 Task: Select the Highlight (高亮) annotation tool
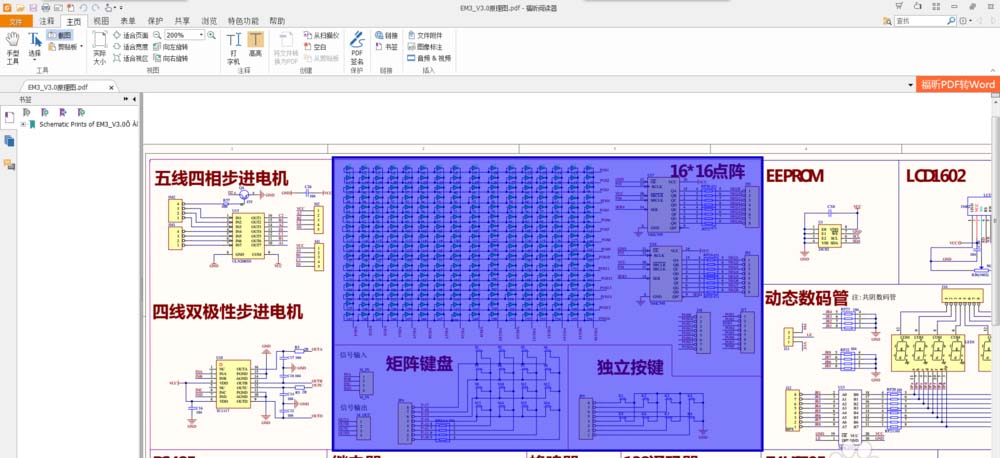click(x=254, y=46)
